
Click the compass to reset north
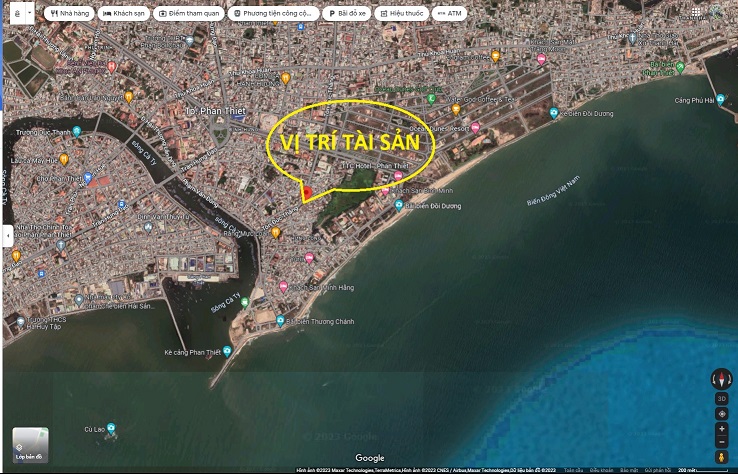pyautogui.click(x=721, y=379)
